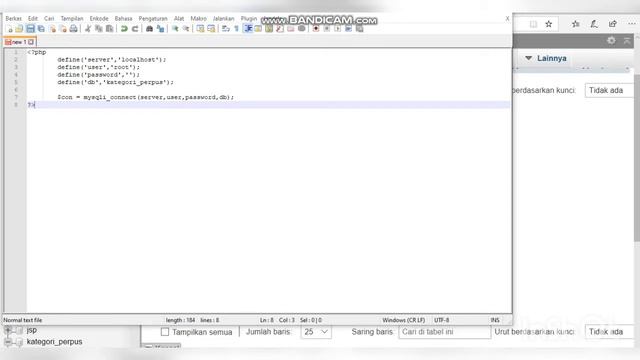The width and height of the screenshot is (640, 360).
Task: Select kategori_perpus in the database tree
Action: click(x=54, y=342)
